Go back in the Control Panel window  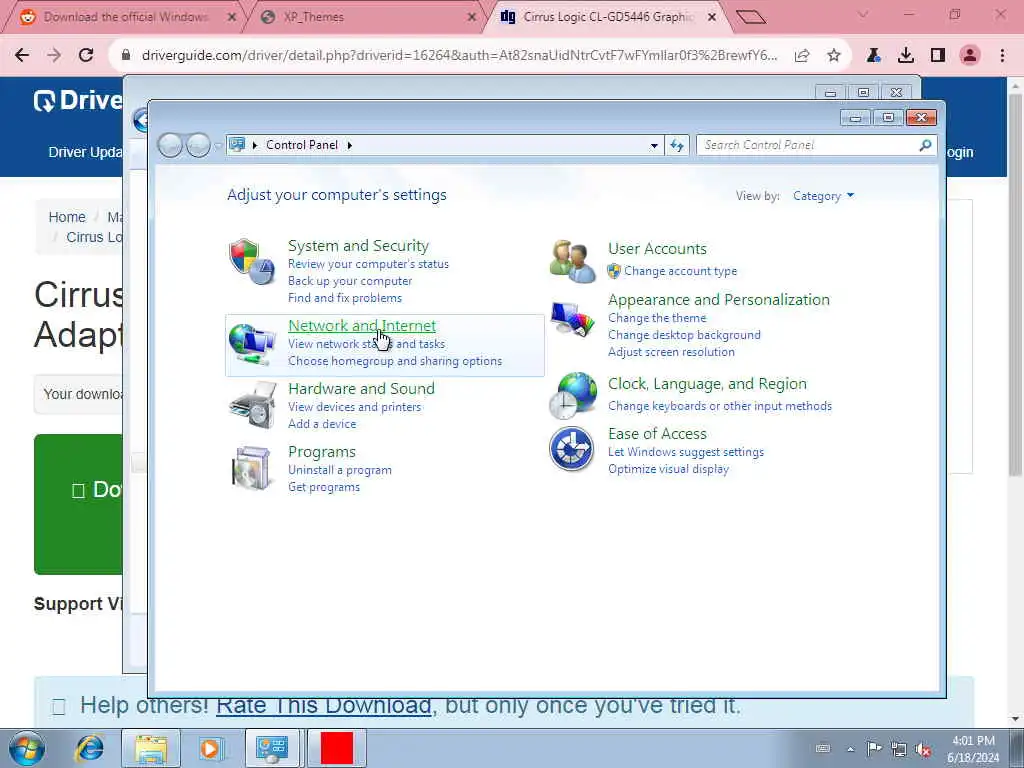(x=170, y=145)
